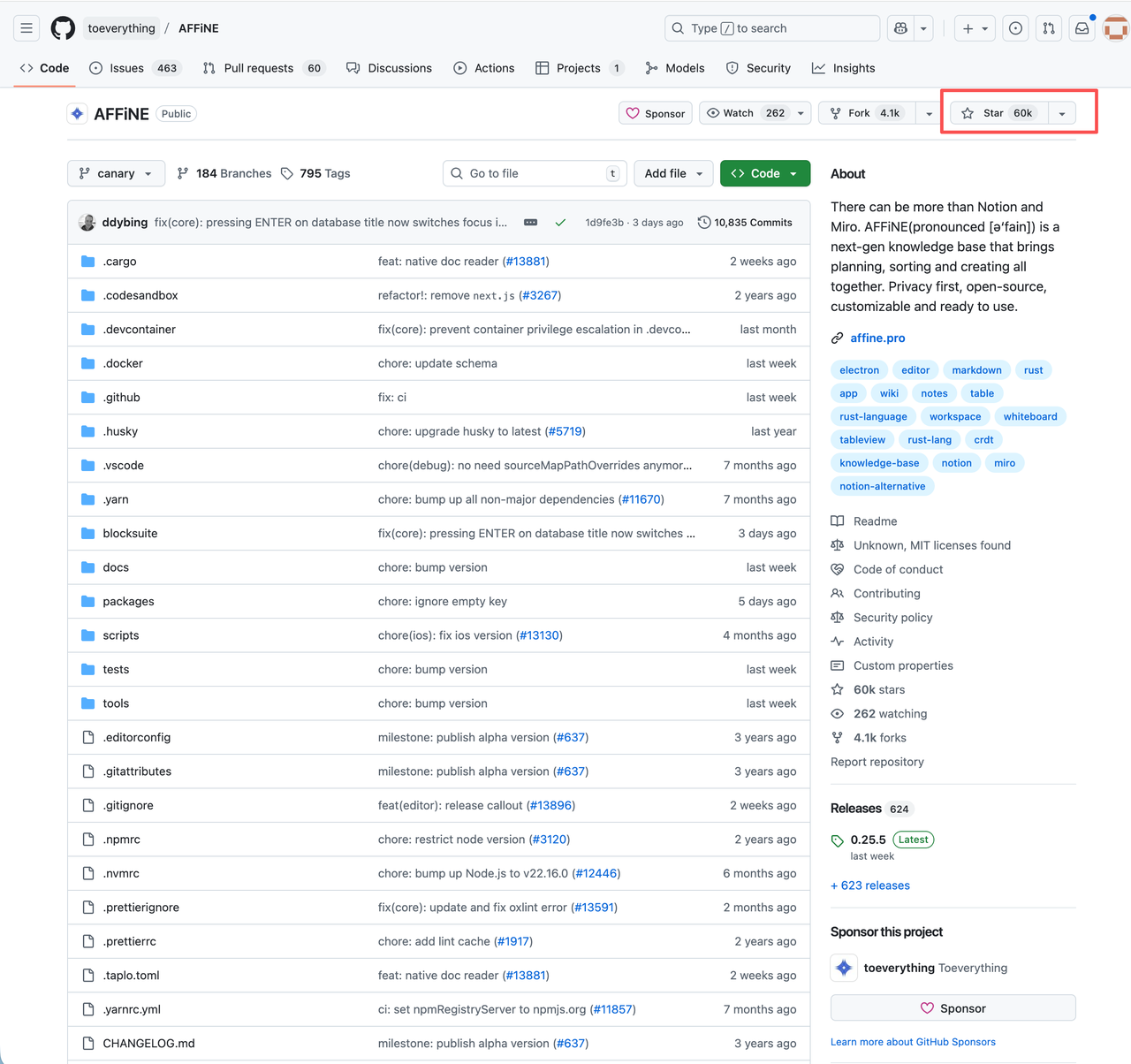Open the .cargo folder icon
This screenshot has height=1064, width=1131.
pos(87,262)
